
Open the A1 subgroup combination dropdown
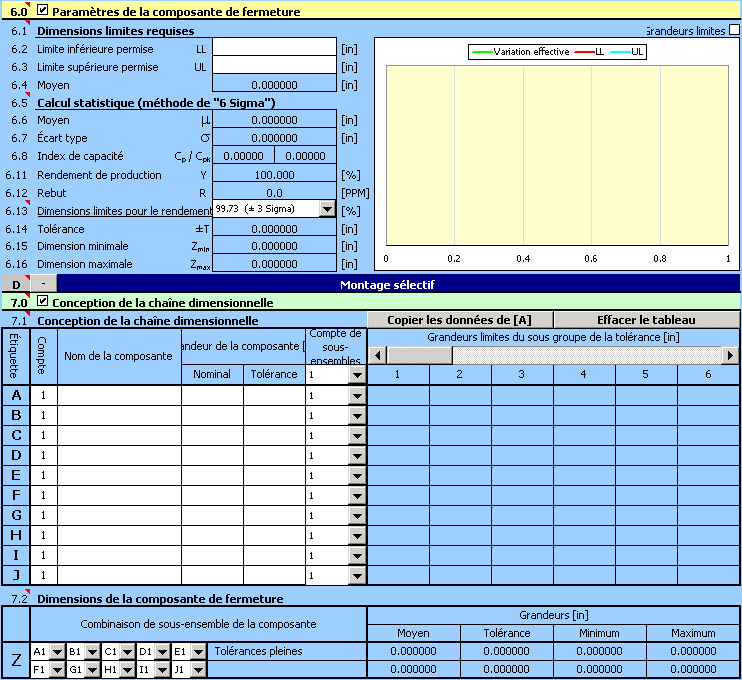click(57, 652)
